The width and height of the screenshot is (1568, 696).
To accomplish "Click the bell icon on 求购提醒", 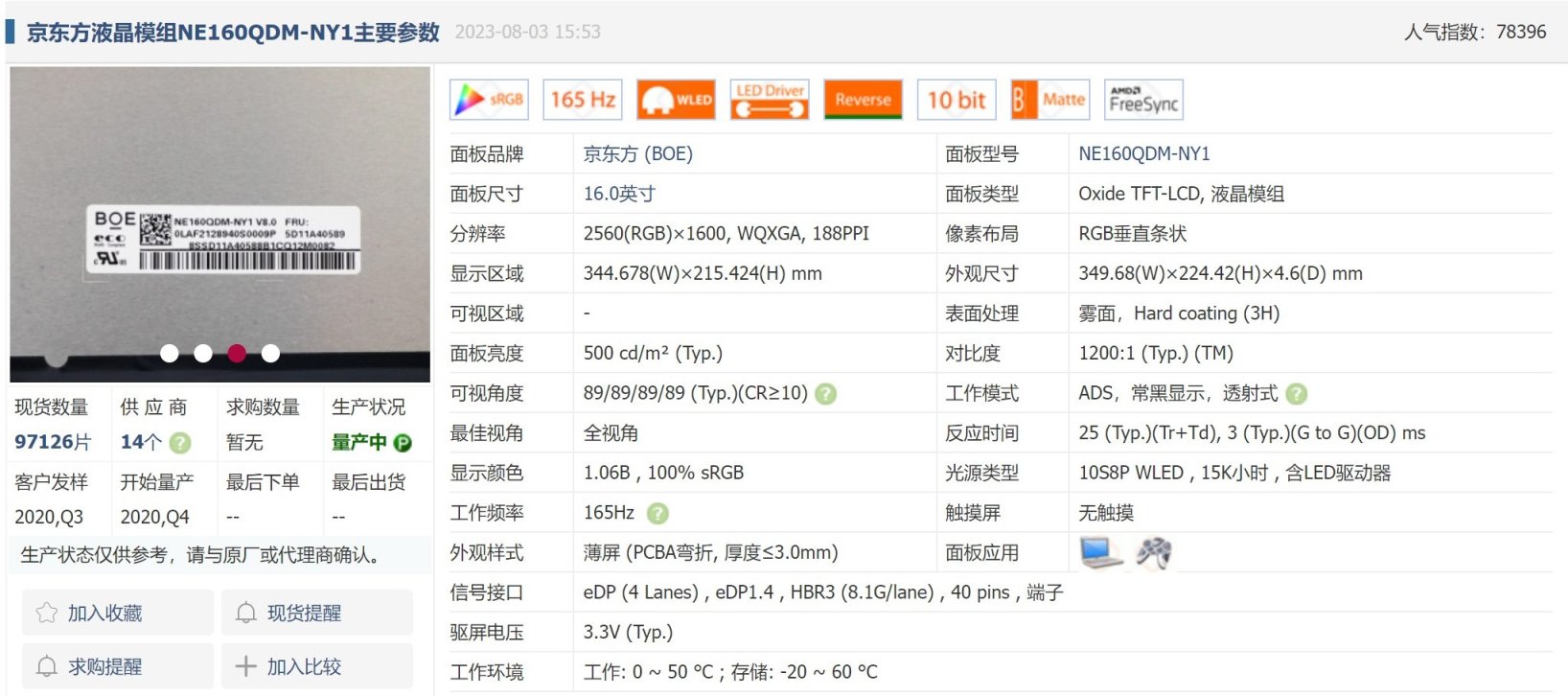I will tap(46, 666).
